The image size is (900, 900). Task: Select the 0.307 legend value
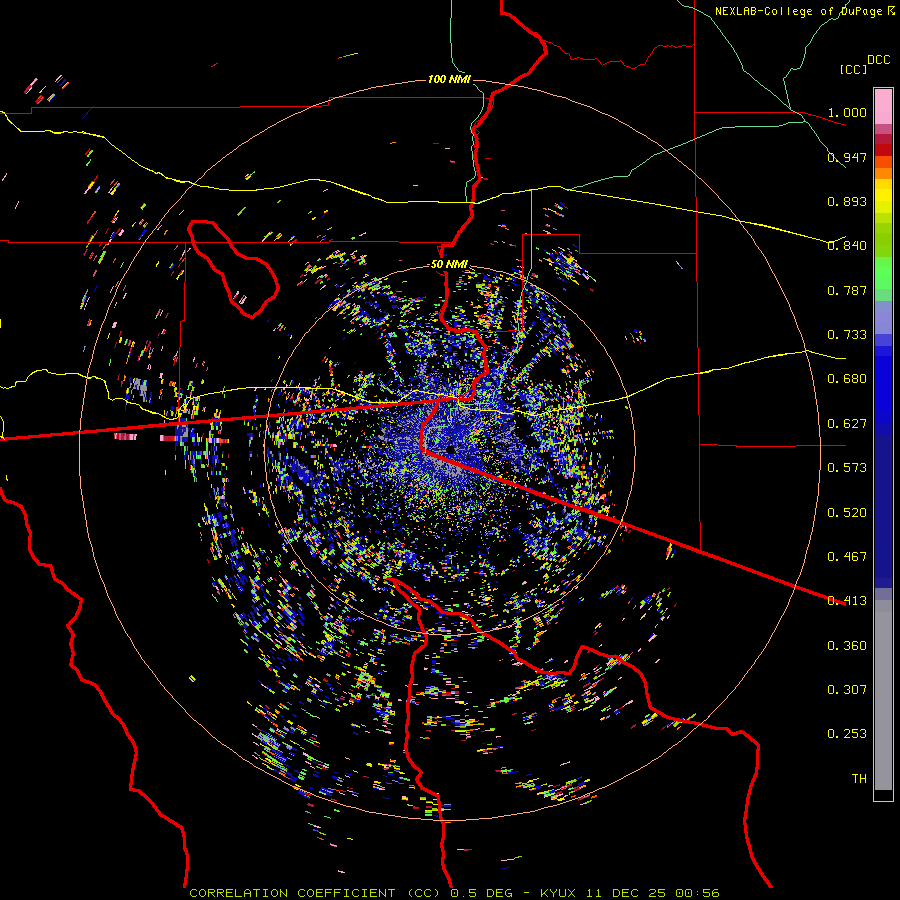click(847, 690)
